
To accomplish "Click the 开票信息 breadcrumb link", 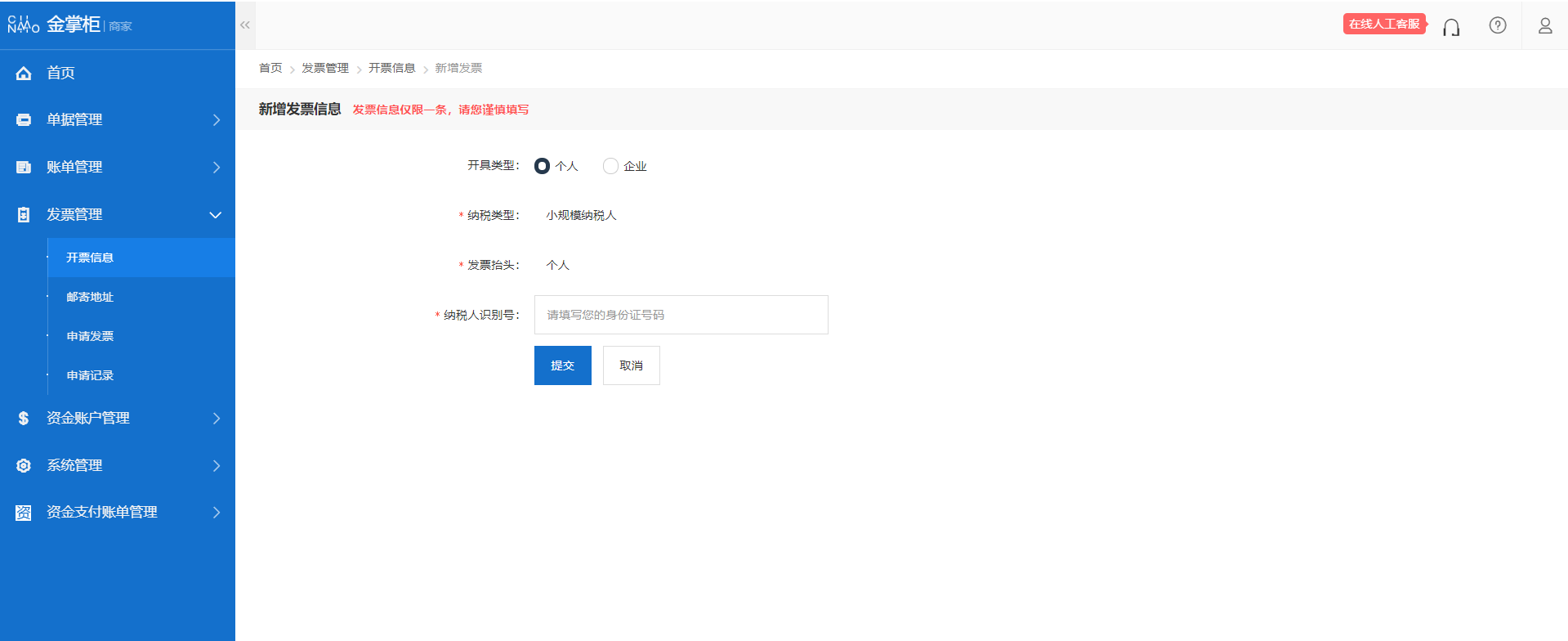I will (x=392, y=68).
